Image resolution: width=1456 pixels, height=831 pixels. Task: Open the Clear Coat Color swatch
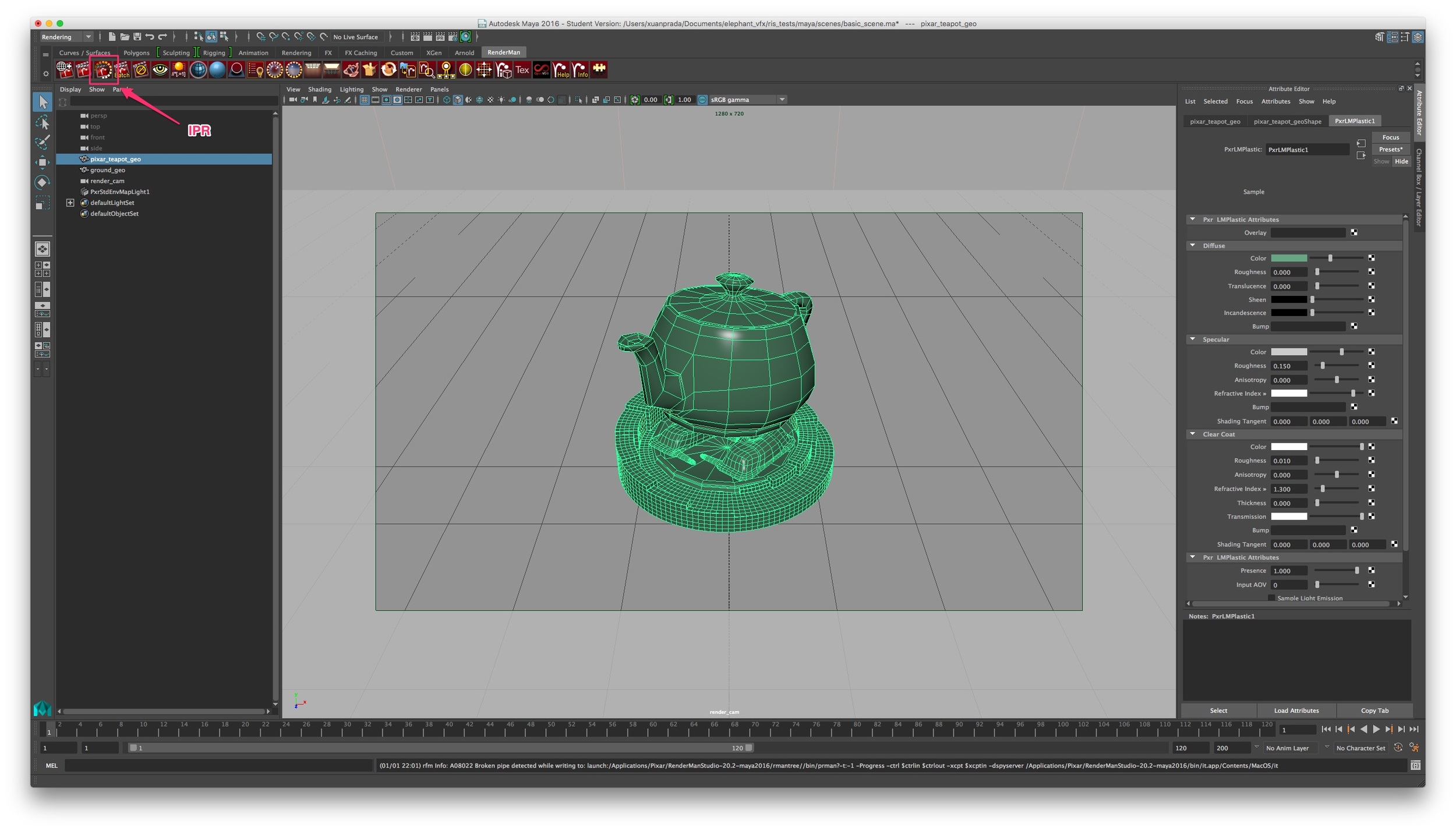click(1289, 447)
